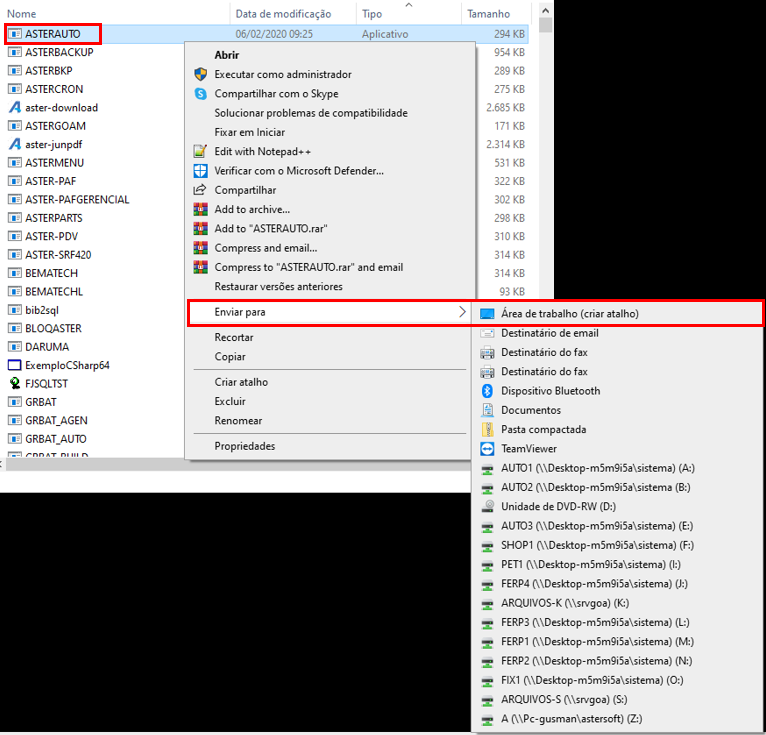Viewport: 766px width, 735px height.
Task: Click the Skype icon in the context menu
Action: pos(200,94)
